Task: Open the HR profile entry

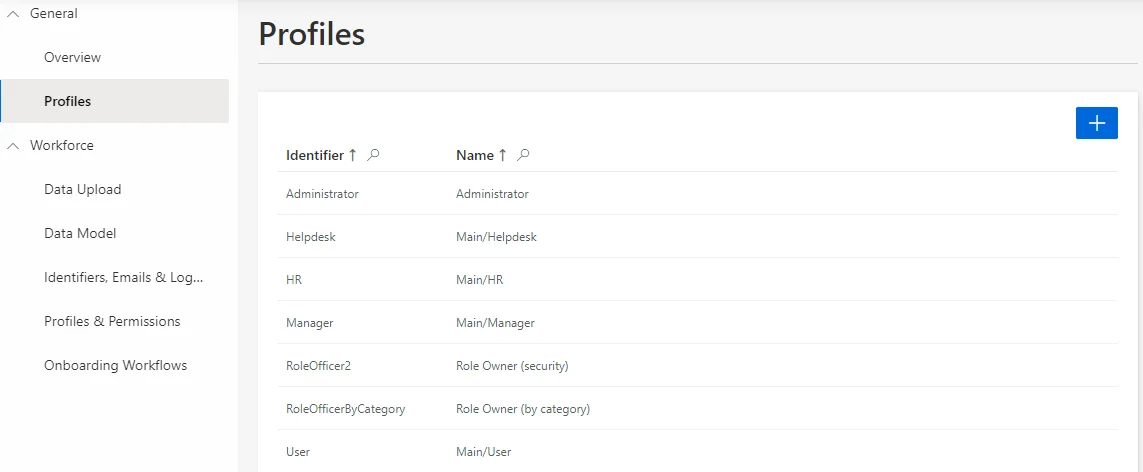Action: [x=294, y=280]
